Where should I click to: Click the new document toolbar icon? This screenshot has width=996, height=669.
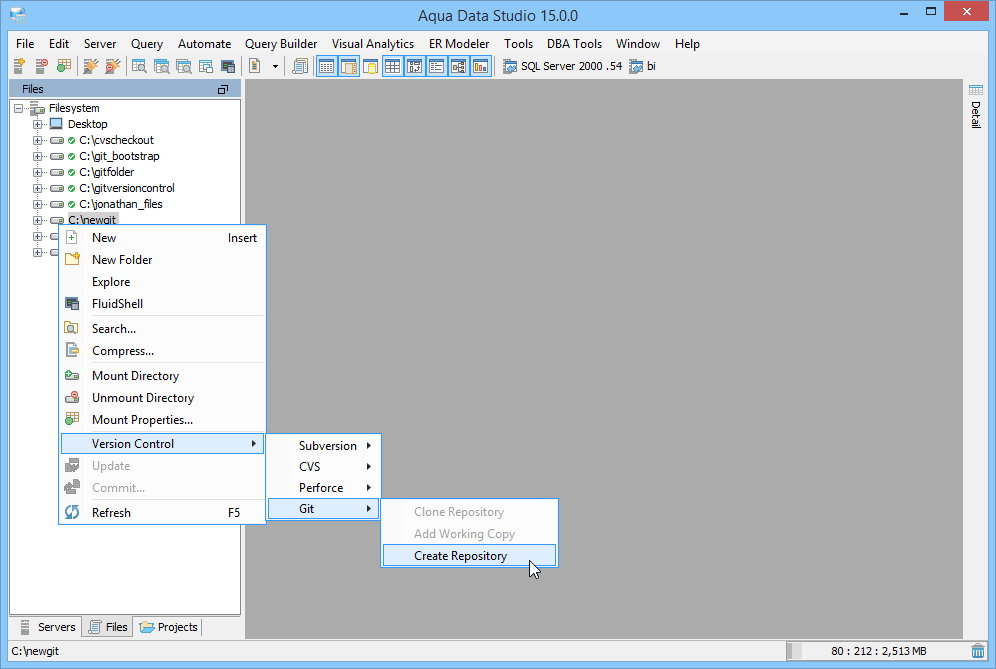tap(255, 66)
